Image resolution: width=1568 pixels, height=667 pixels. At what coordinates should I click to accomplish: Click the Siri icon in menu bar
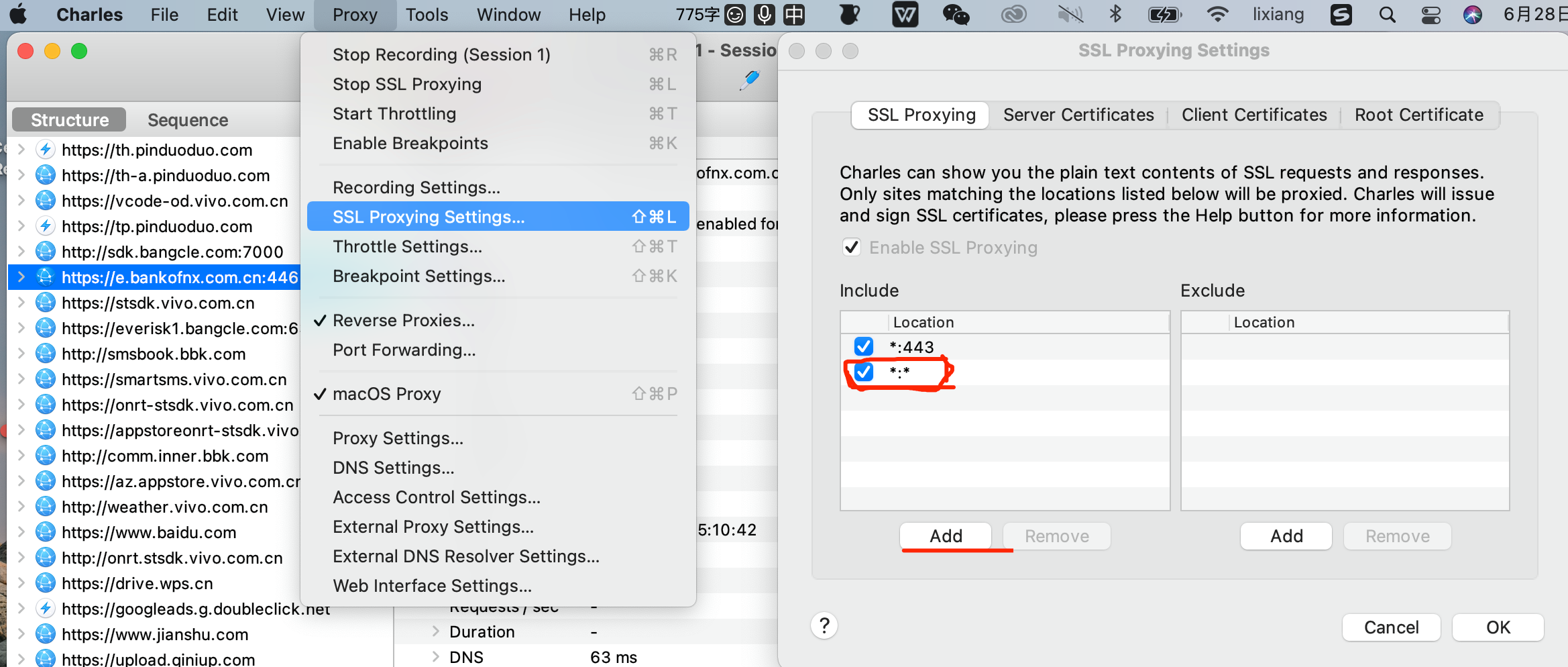[1473, 14]
